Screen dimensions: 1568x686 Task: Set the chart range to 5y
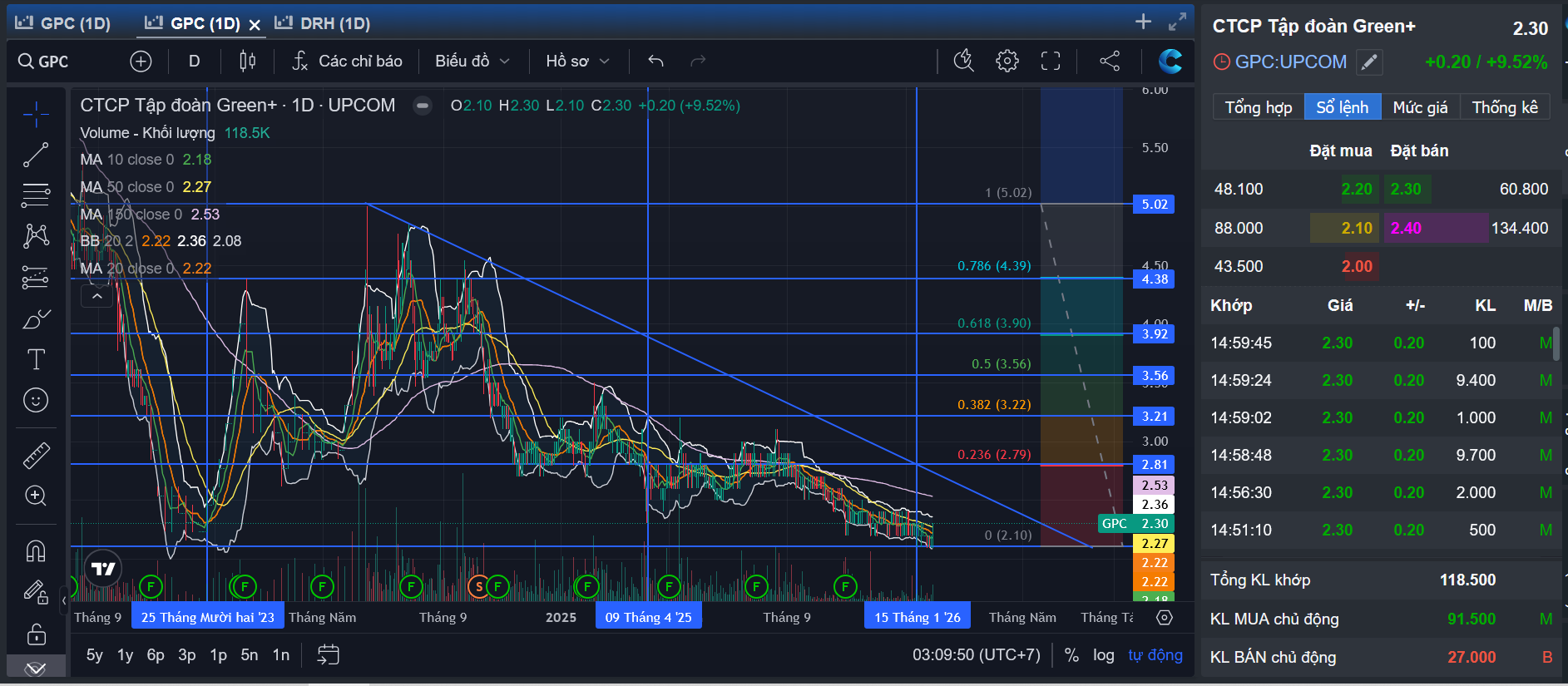(x=95, y=655)
